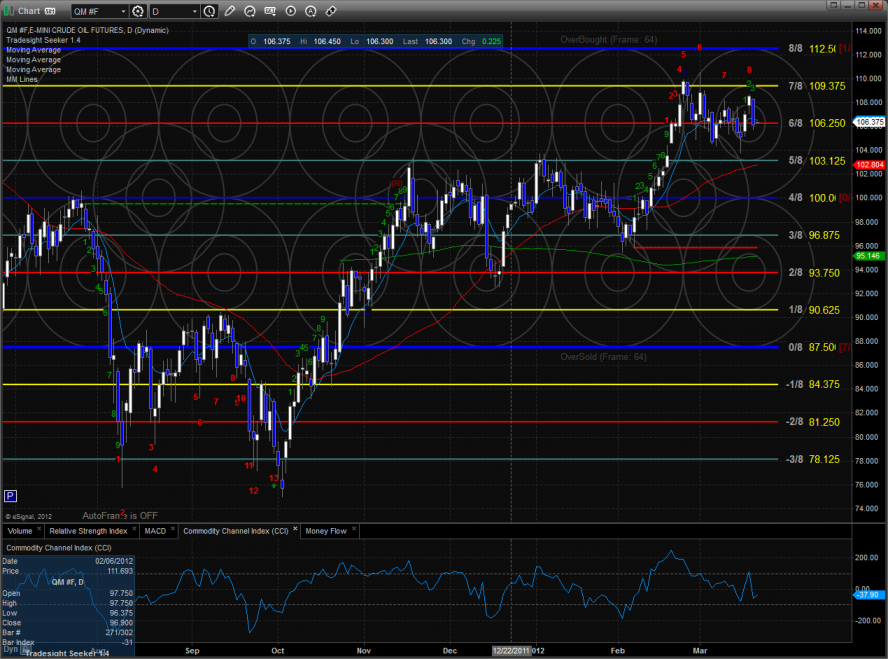Click the circled A icon in toolbar

pos(310,12)
